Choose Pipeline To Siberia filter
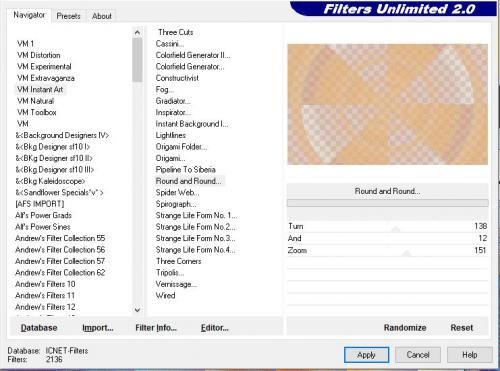Screen dimensions: 500x371 point(185,169)
